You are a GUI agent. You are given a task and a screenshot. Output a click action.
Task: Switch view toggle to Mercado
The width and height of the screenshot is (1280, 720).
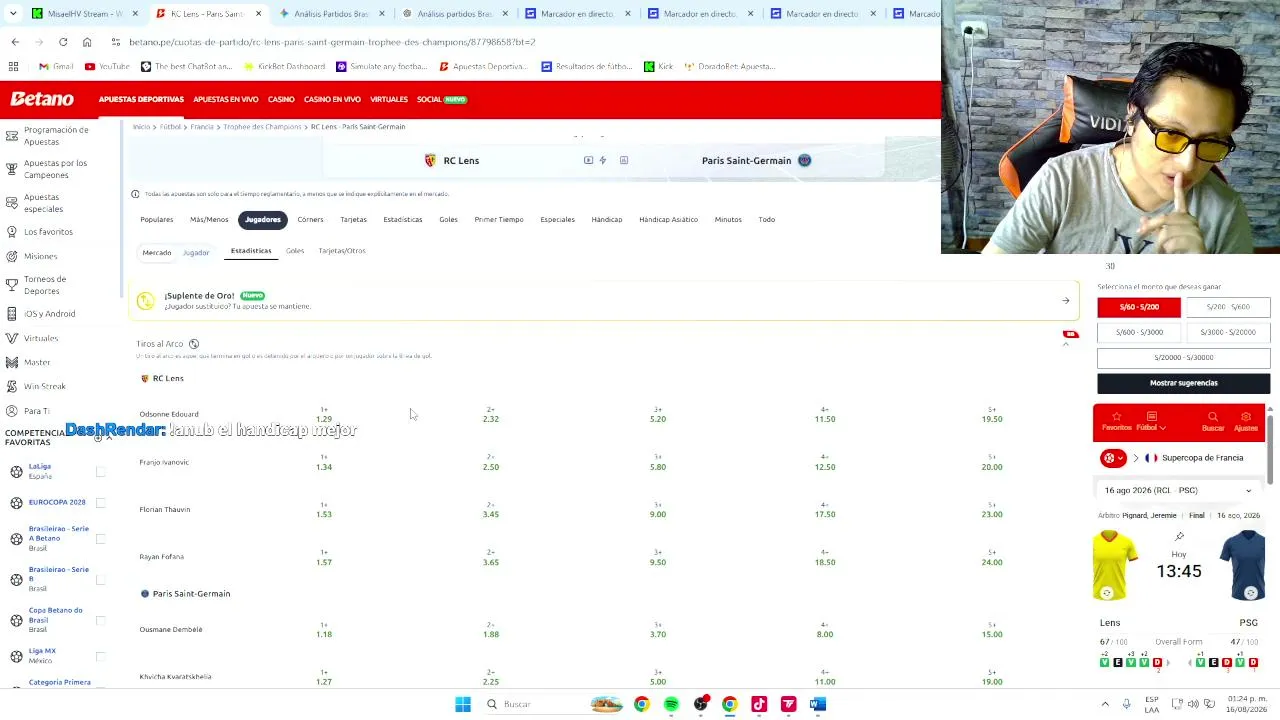pos(156,252)
